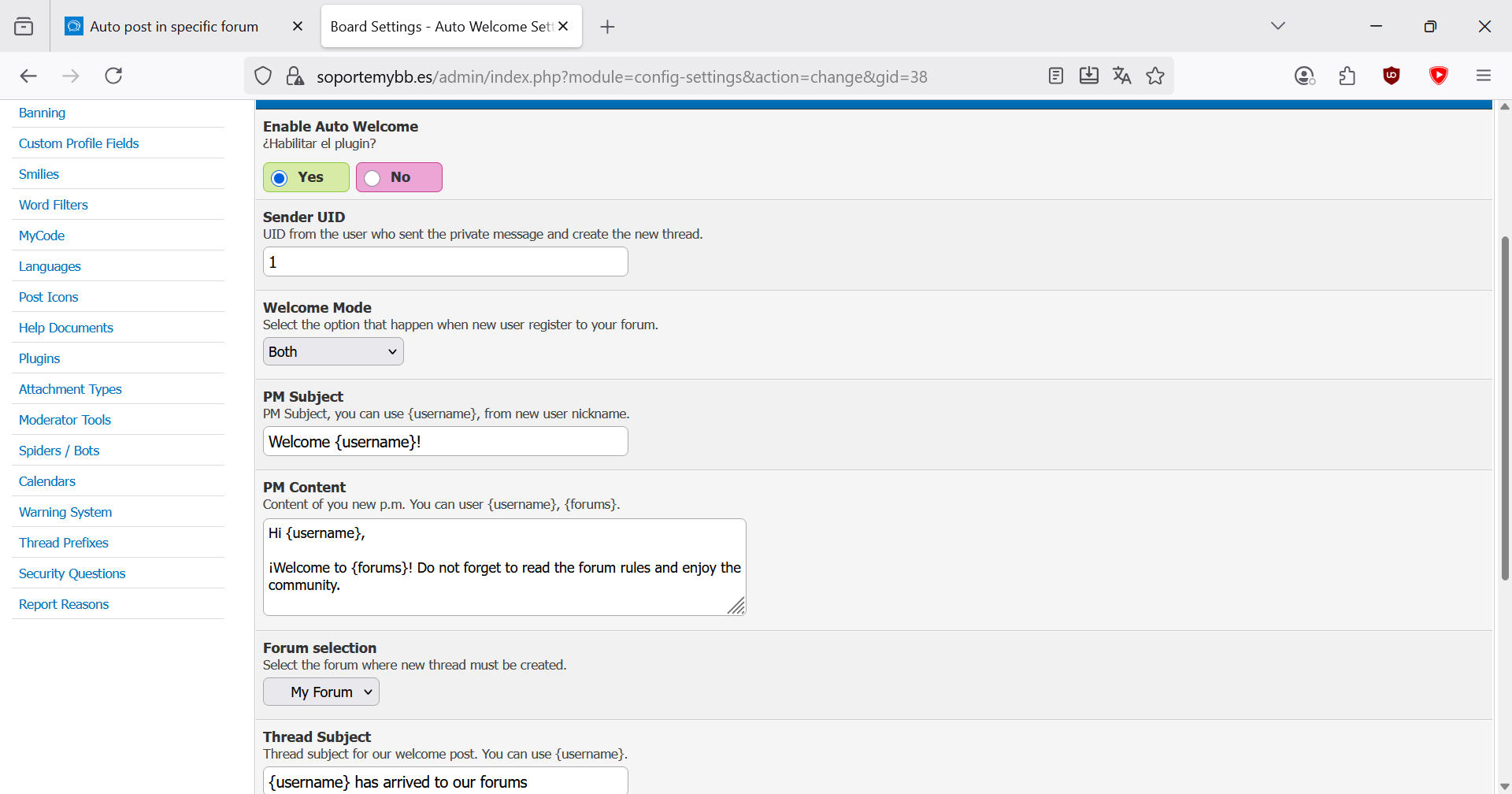
Task: Open the Plugins sidebar link
Action: point(39,358)
